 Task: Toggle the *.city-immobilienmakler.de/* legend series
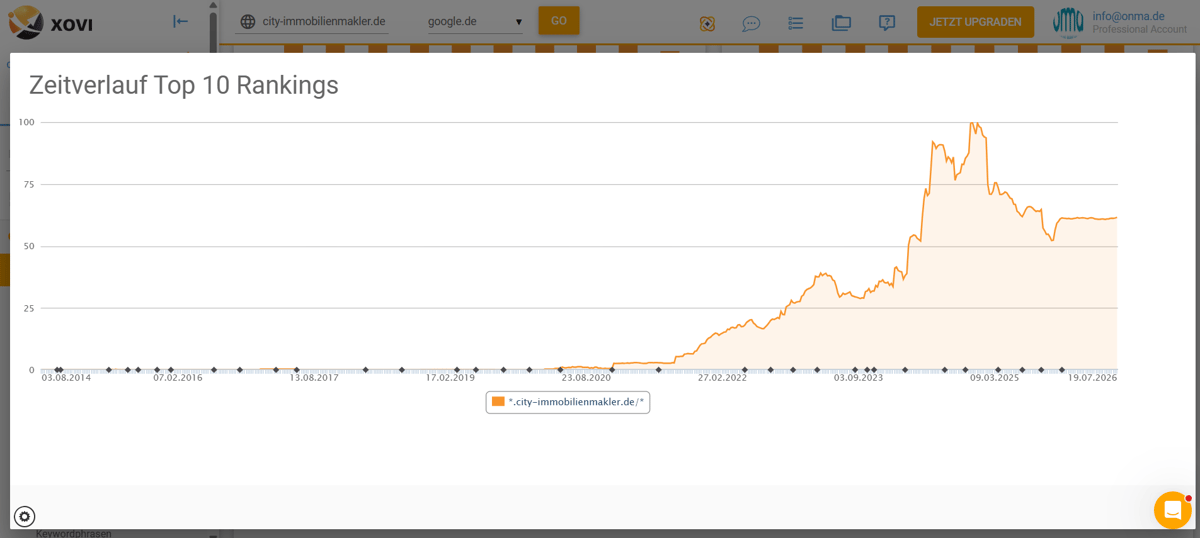pyautogui.click(x=568, y=402)
